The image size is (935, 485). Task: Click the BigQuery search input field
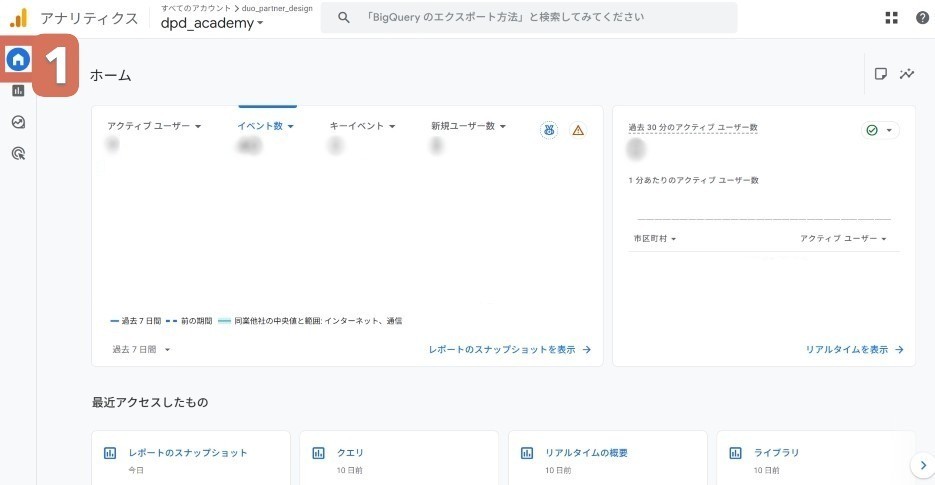tap(528, 18)
